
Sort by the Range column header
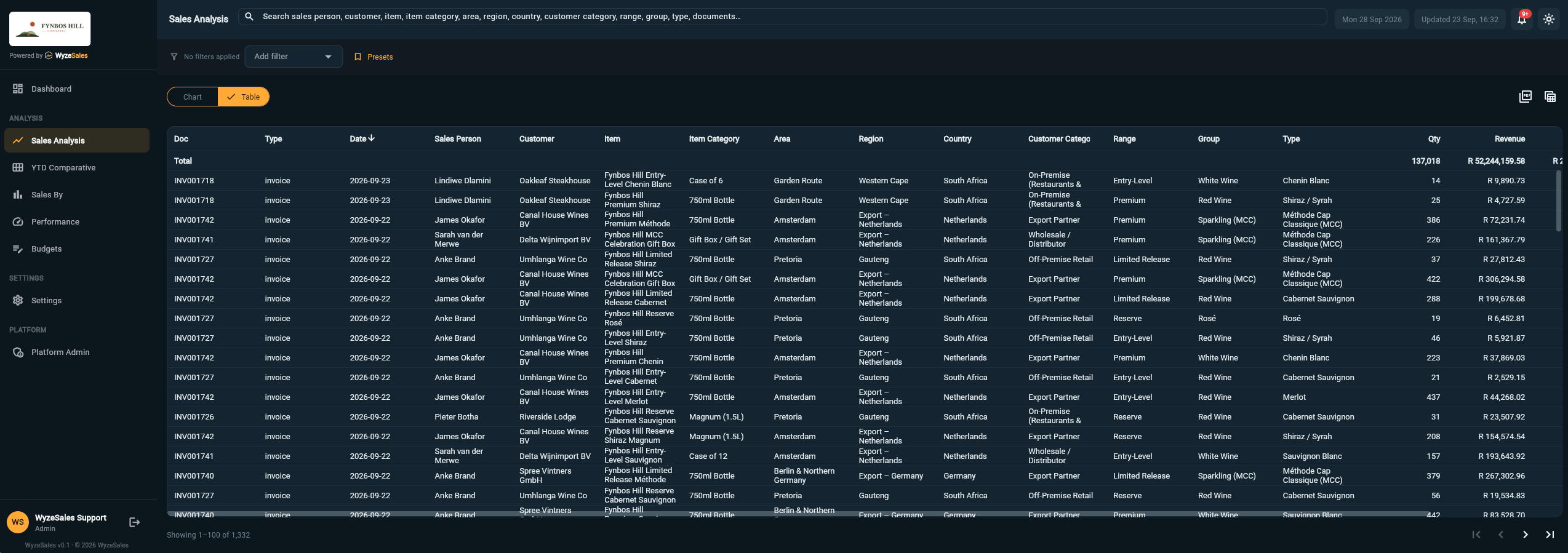1124,139
